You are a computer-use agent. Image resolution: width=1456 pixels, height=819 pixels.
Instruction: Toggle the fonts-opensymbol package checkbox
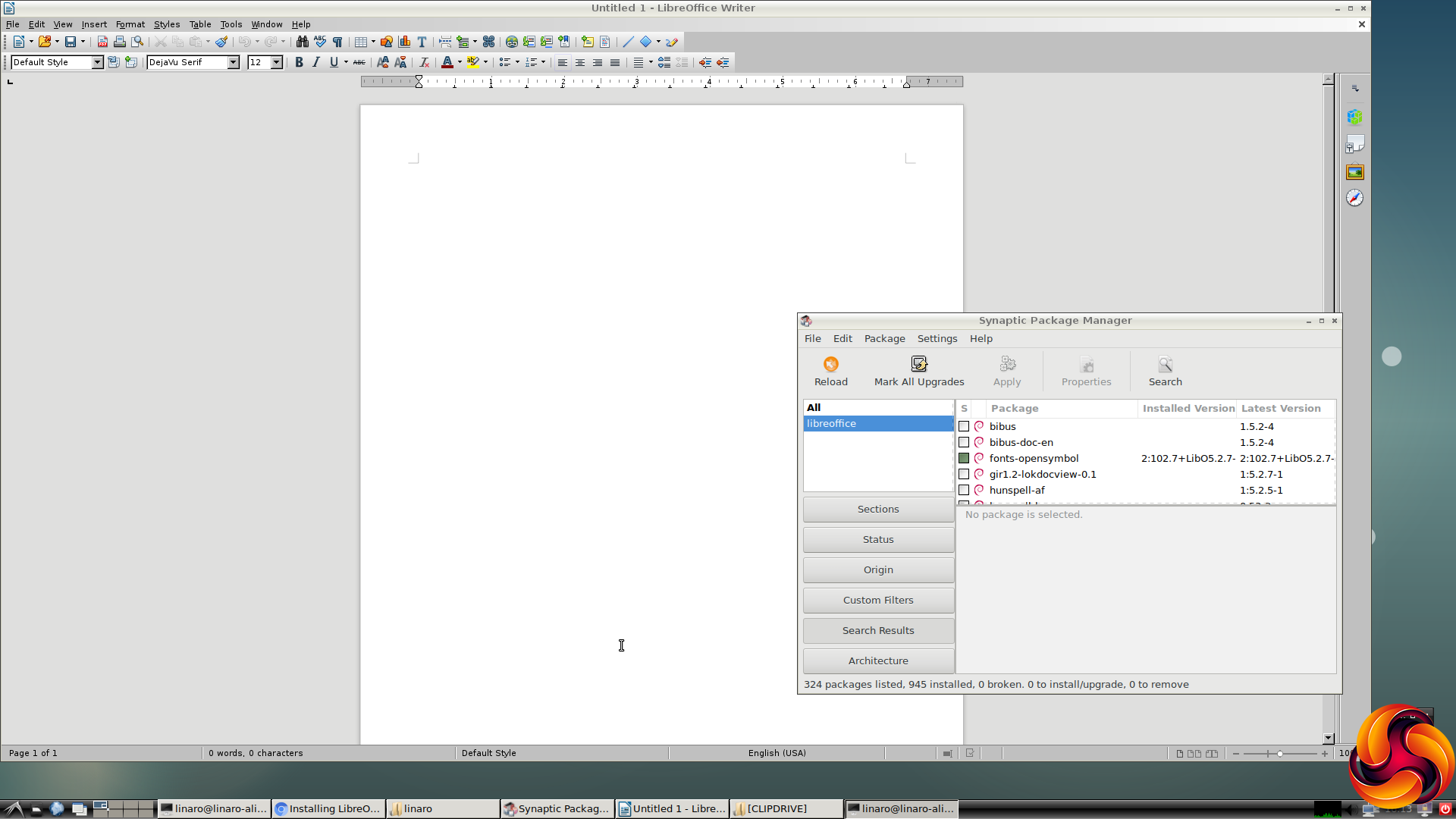964,459
